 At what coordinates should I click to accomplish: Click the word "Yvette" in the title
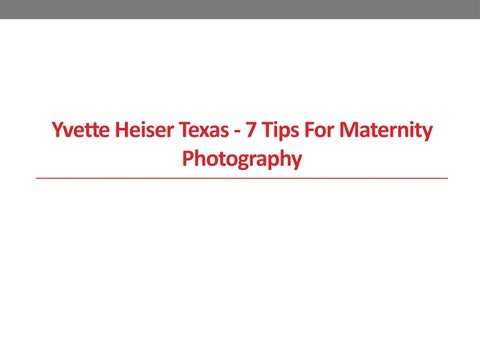[x=81, y=130]
